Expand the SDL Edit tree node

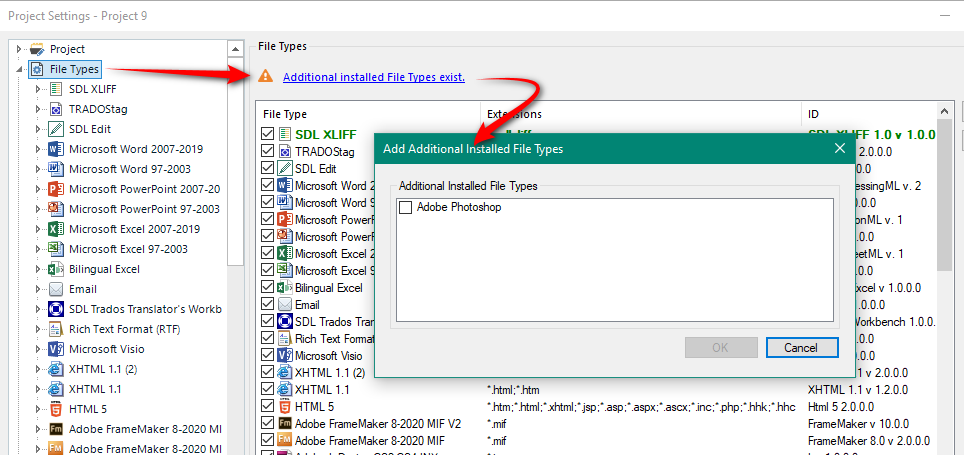(38, 129)
